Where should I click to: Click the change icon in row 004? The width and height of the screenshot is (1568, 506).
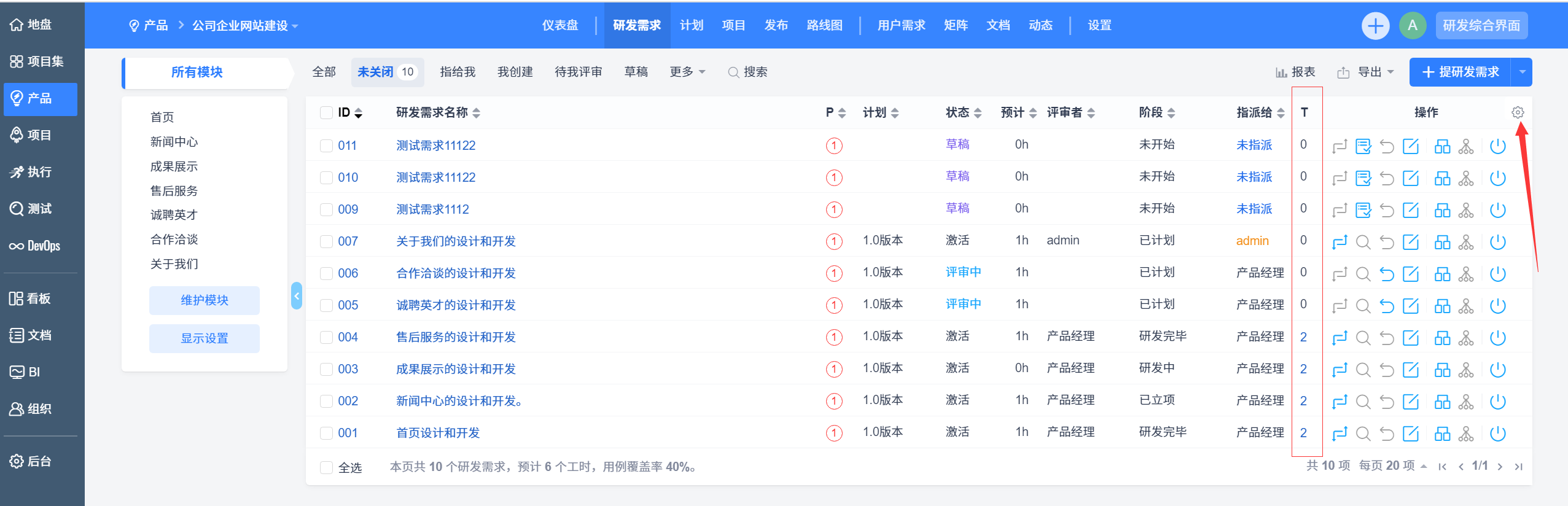click(x=1340, y=338)
